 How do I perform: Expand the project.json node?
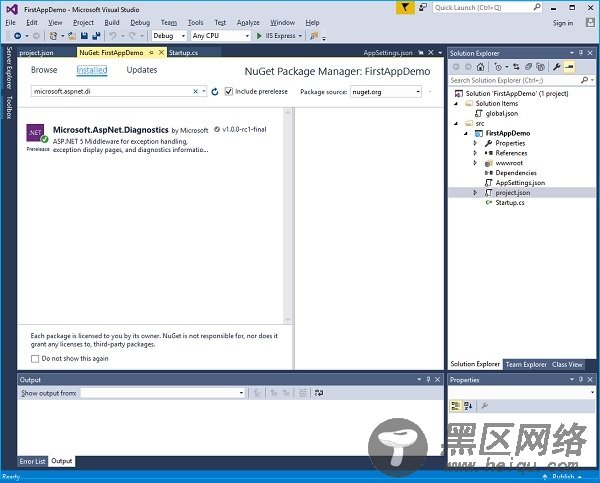(x=475, y=193)
